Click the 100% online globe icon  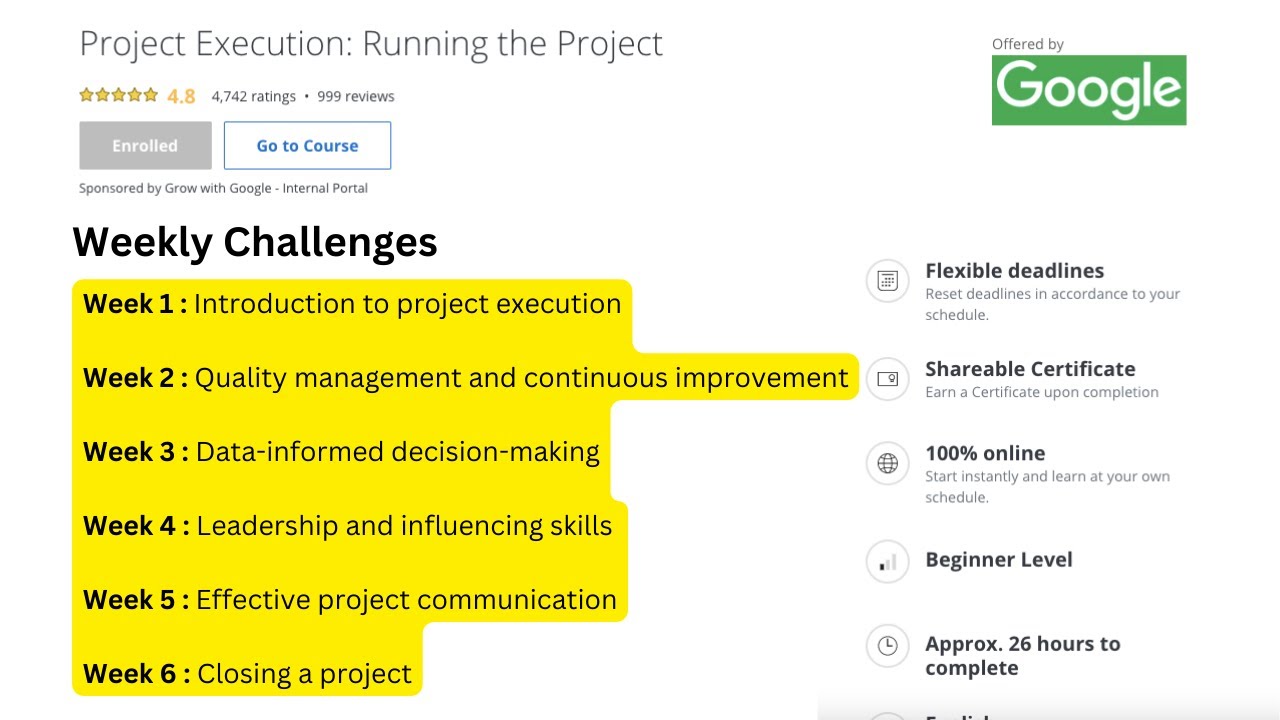click(x=887, y=463)
